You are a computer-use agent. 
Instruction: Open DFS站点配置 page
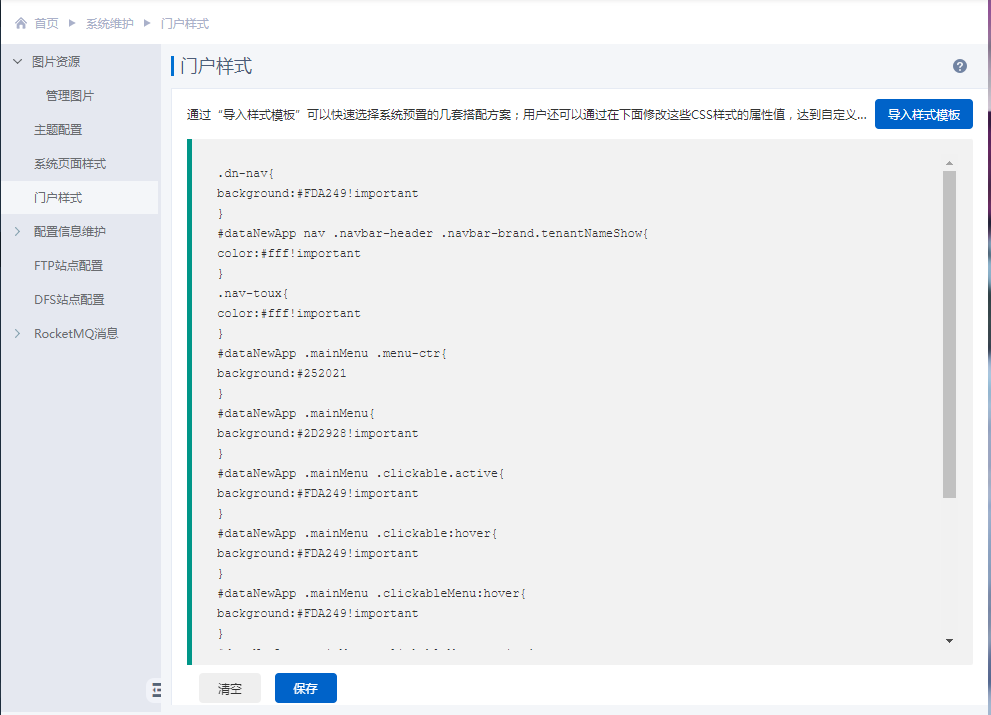69,300
